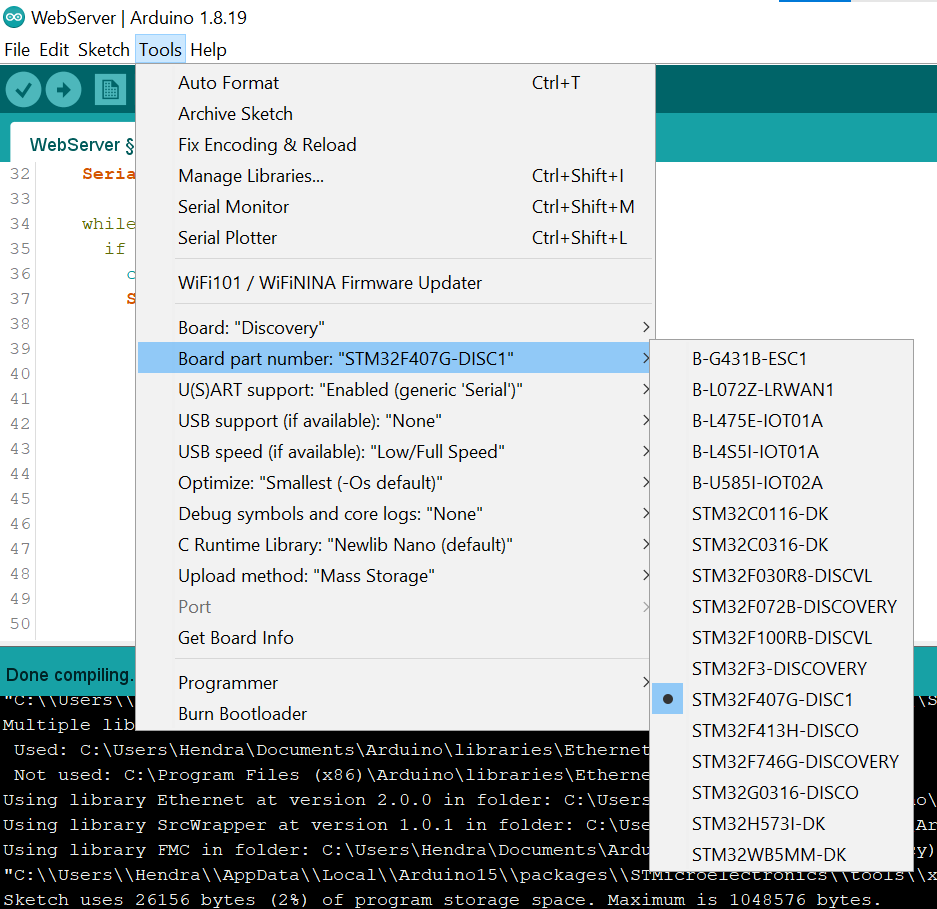Open the Serial Monitor
The width and height of the screenshot is (937, 909).
(394, 207)
